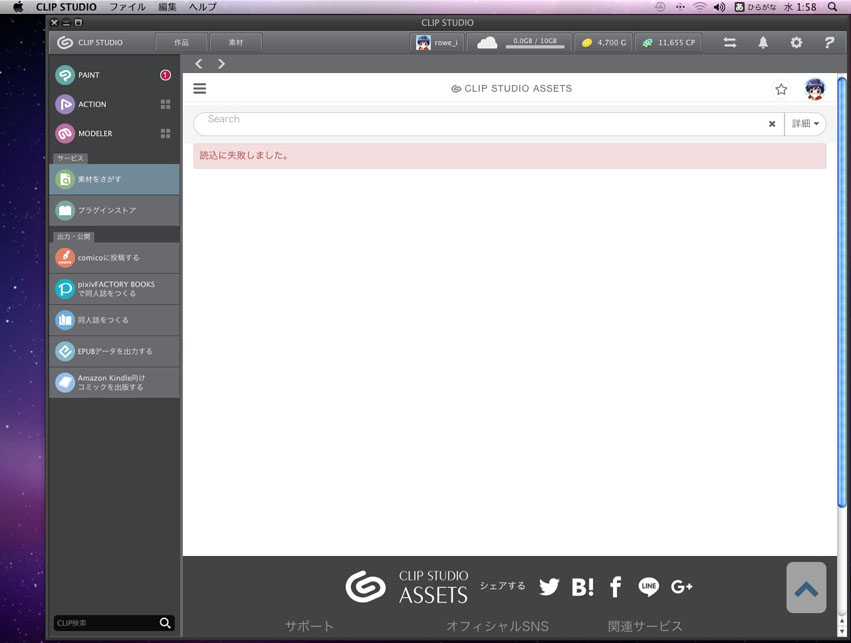This screenshot has height=643, width=851.
Task: Open the hamburger menu in Assets
Action: pos(200,89)
